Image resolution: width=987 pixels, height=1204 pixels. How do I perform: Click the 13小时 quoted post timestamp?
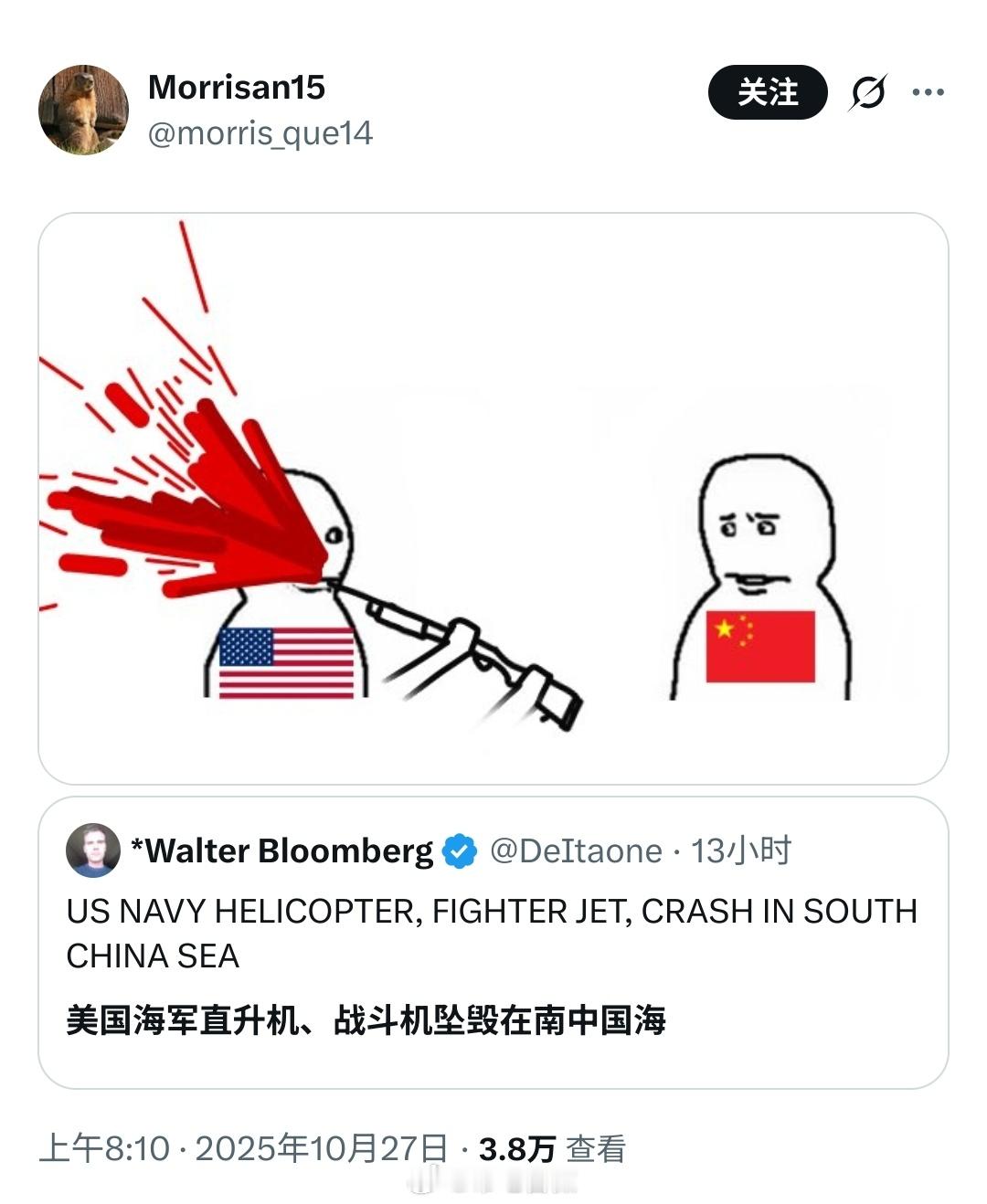pyautogui.click(x=741, y=850)
